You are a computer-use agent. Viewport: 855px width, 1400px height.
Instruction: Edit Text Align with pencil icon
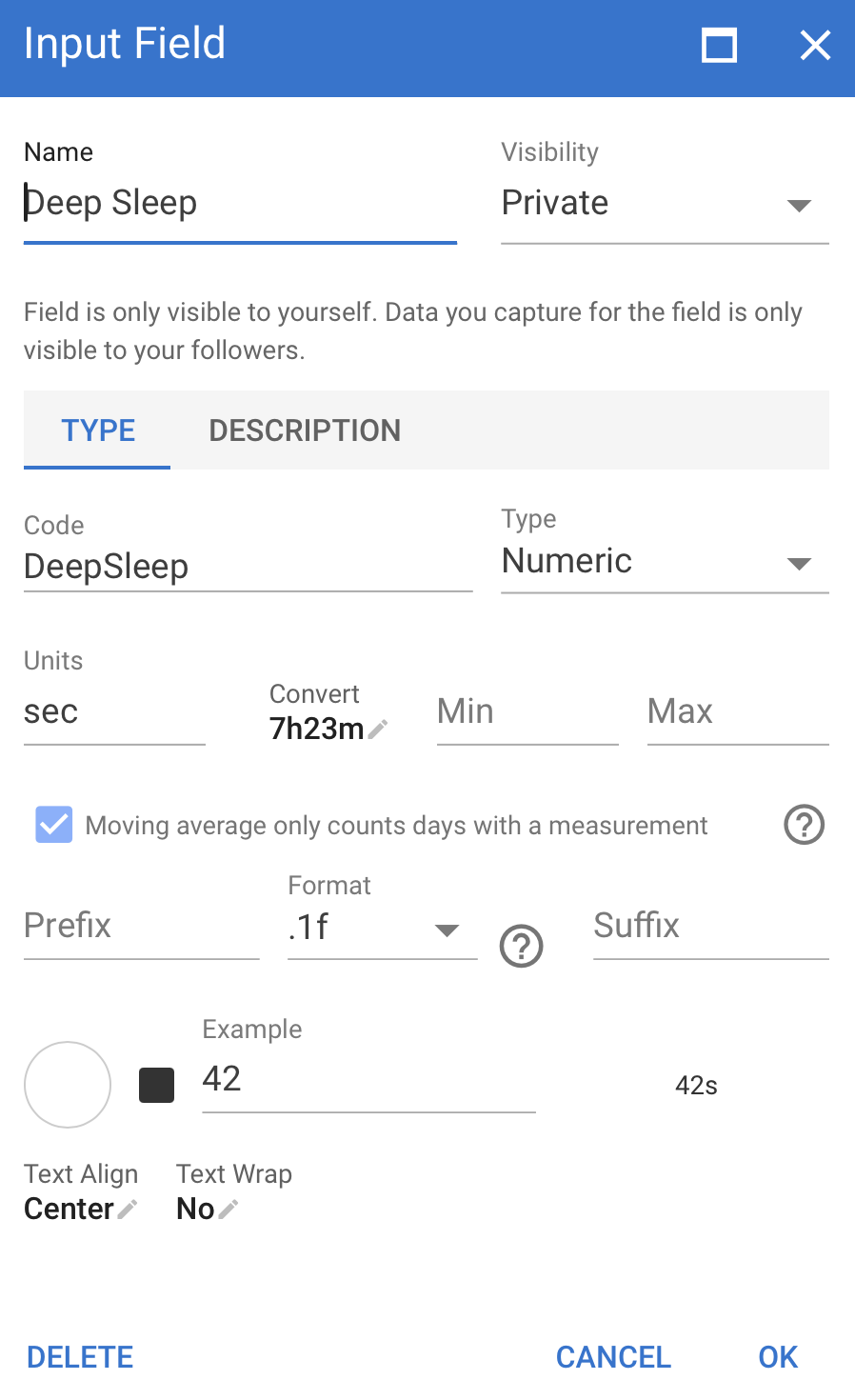click(128, 1210)
